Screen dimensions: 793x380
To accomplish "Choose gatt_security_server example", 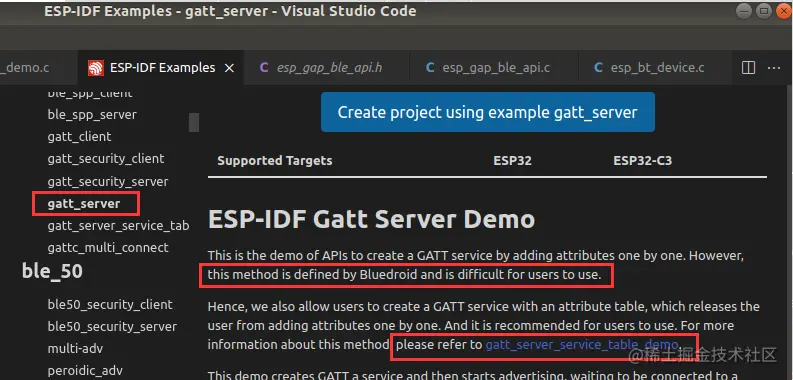I will (108, 182).
